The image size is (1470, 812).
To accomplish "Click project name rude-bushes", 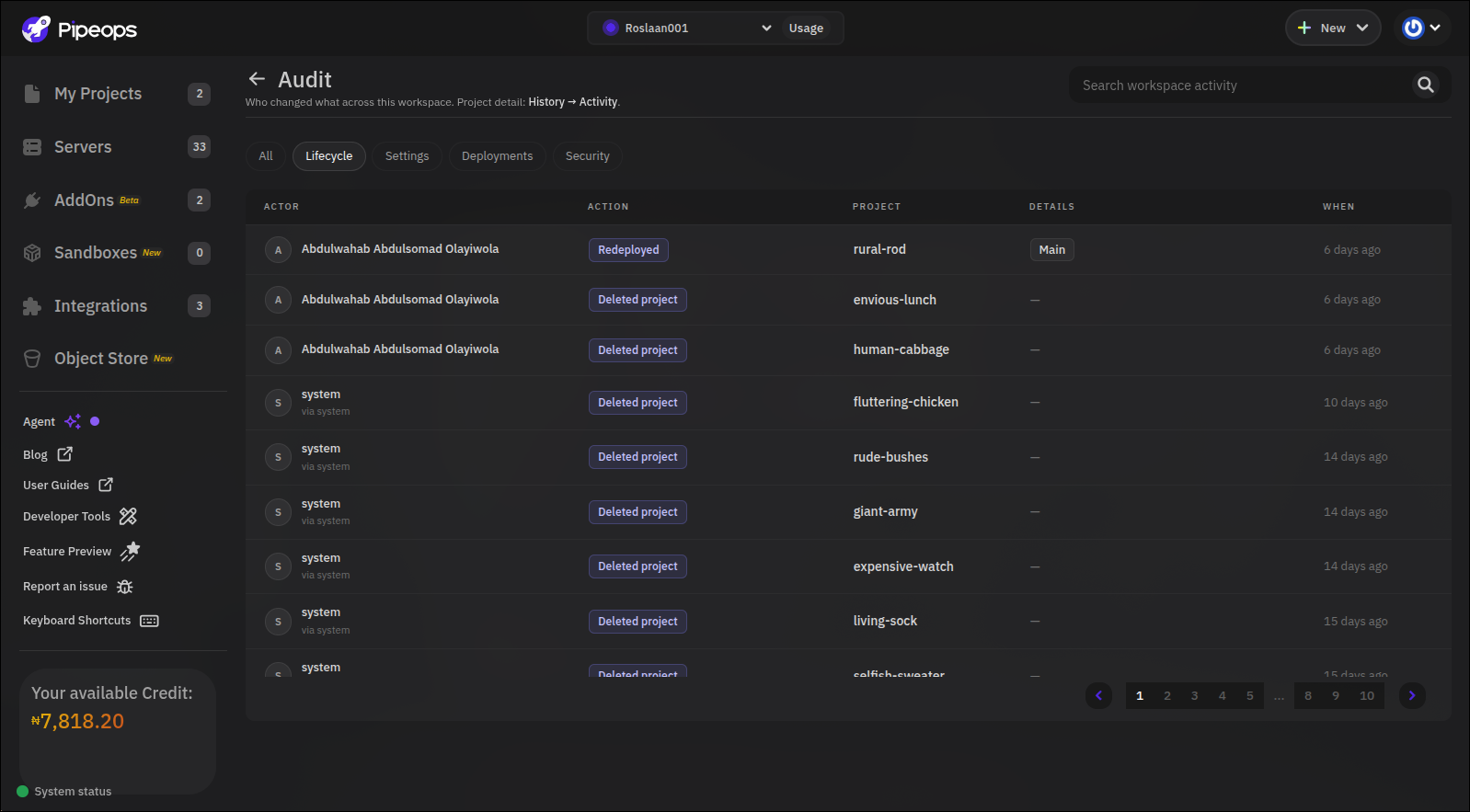I will point(890,457).
